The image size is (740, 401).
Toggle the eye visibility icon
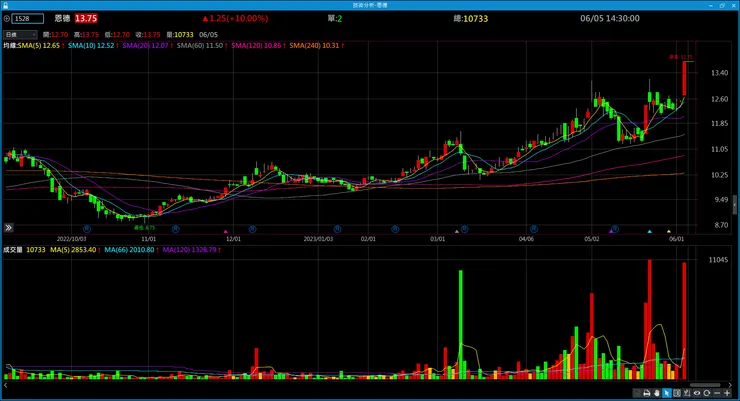tap(697, 393)
